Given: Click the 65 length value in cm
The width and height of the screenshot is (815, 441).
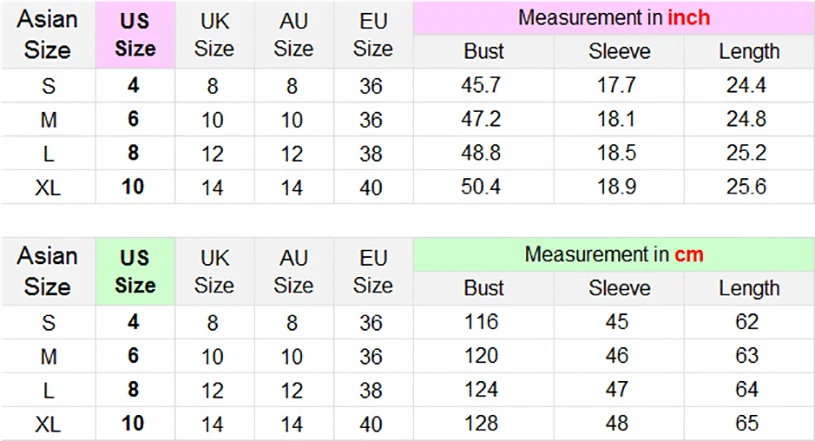Looking at the screenshot, I should [747, 423].
